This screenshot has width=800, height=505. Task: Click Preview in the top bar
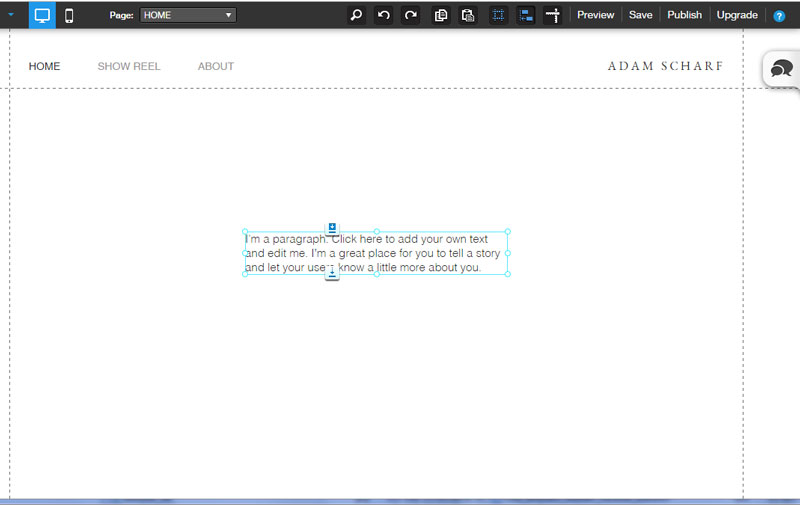coord(595,15)
